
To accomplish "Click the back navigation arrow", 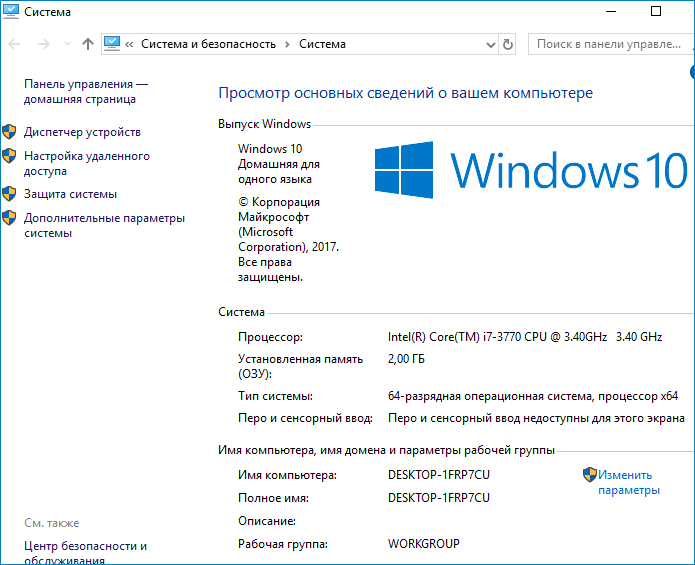I will coord(15,44).
